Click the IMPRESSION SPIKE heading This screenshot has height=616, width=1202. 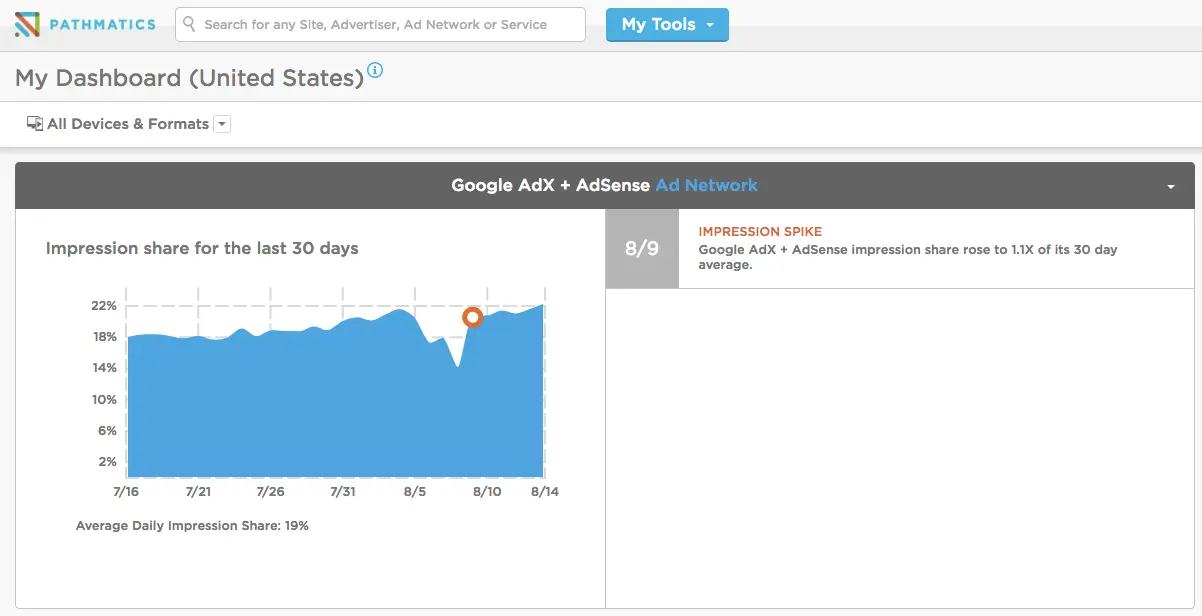coord(760,232)
